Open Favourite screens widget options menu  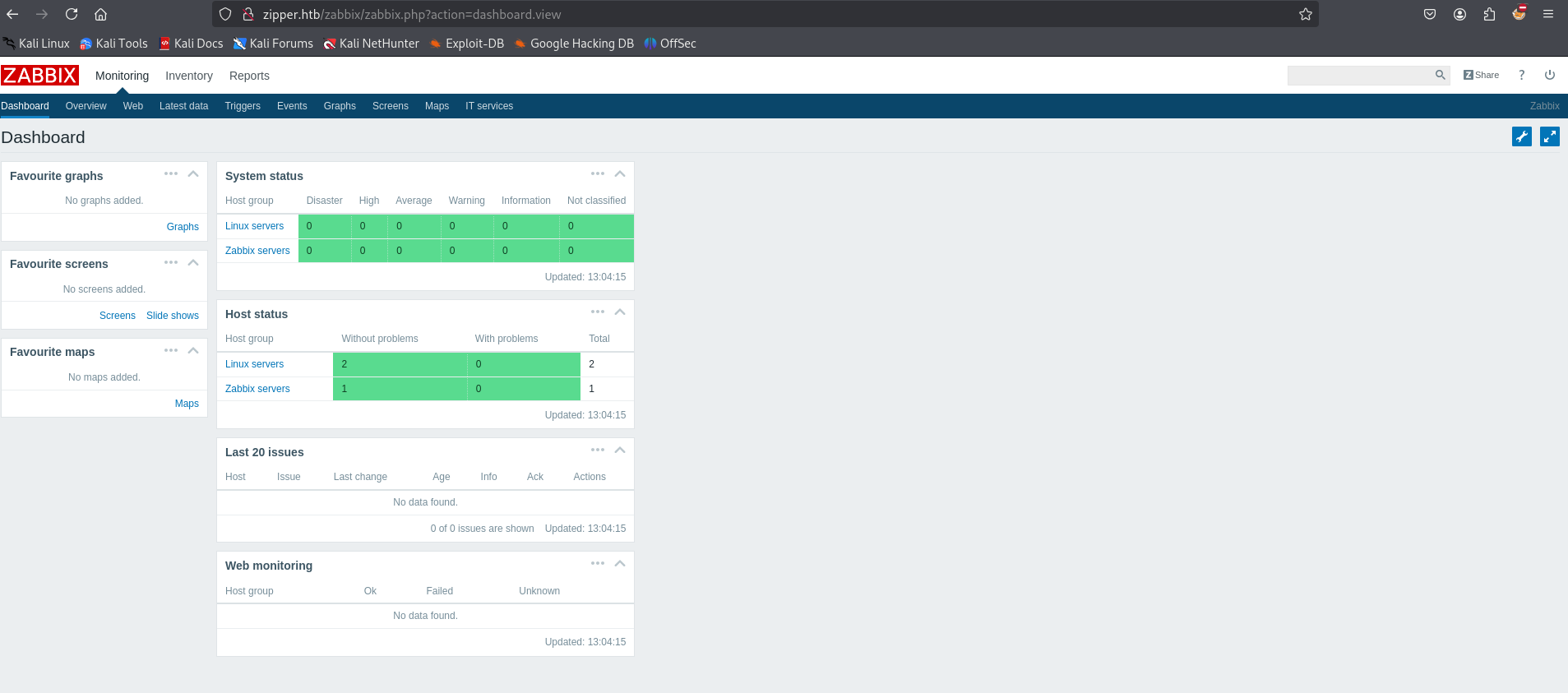click(171, 262)
